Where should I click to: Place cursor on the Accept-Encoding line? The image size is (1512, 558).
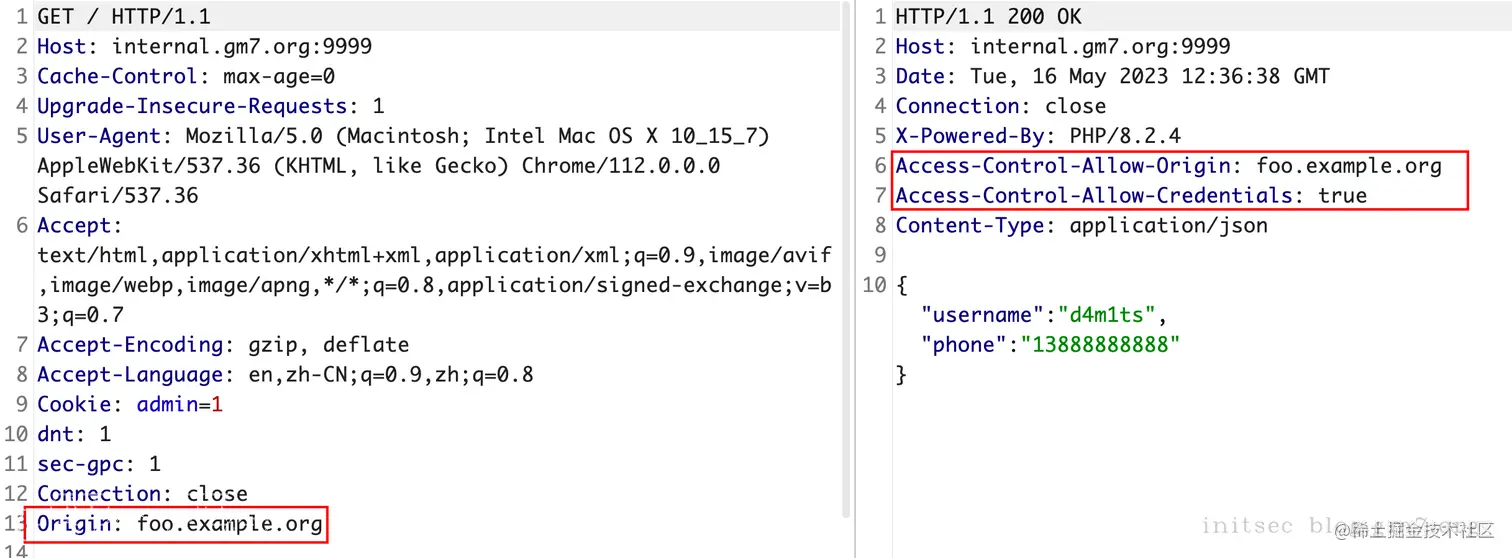(223, 345)
